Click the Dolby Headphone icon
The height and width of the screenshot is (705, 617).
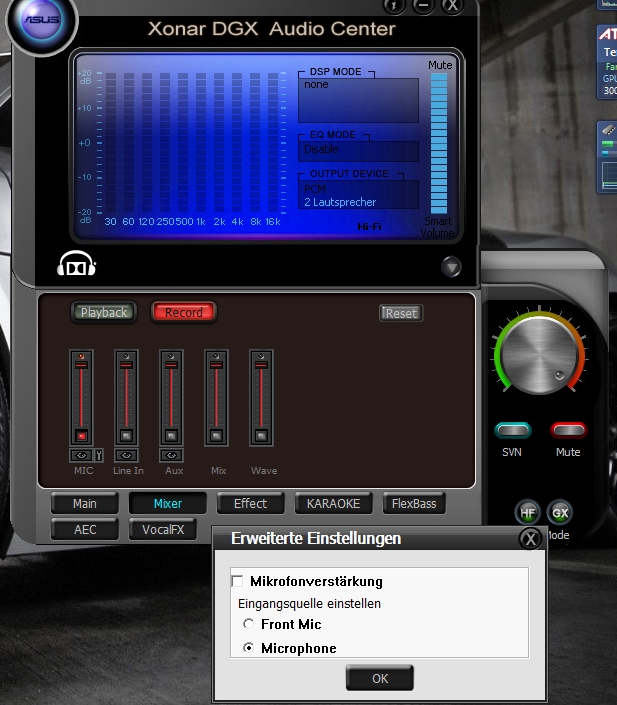tap(76, 264)
